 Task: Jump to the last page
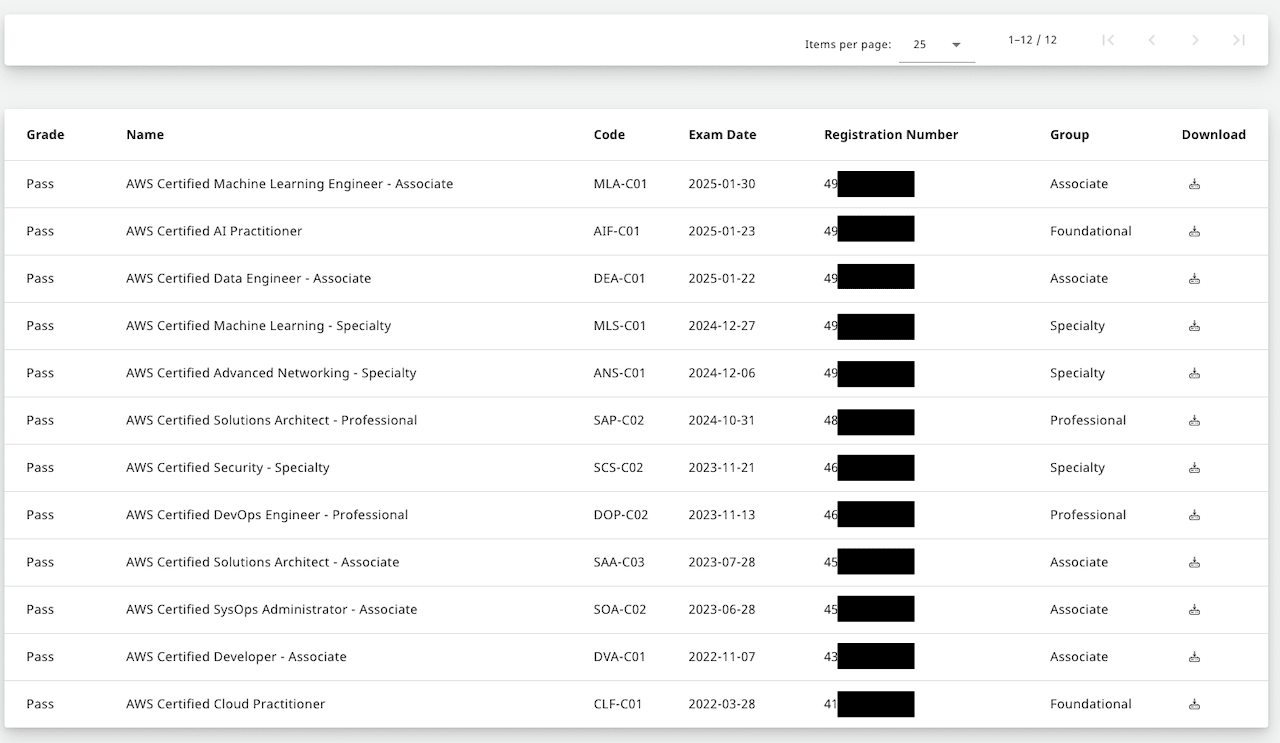coord(1239,40)
